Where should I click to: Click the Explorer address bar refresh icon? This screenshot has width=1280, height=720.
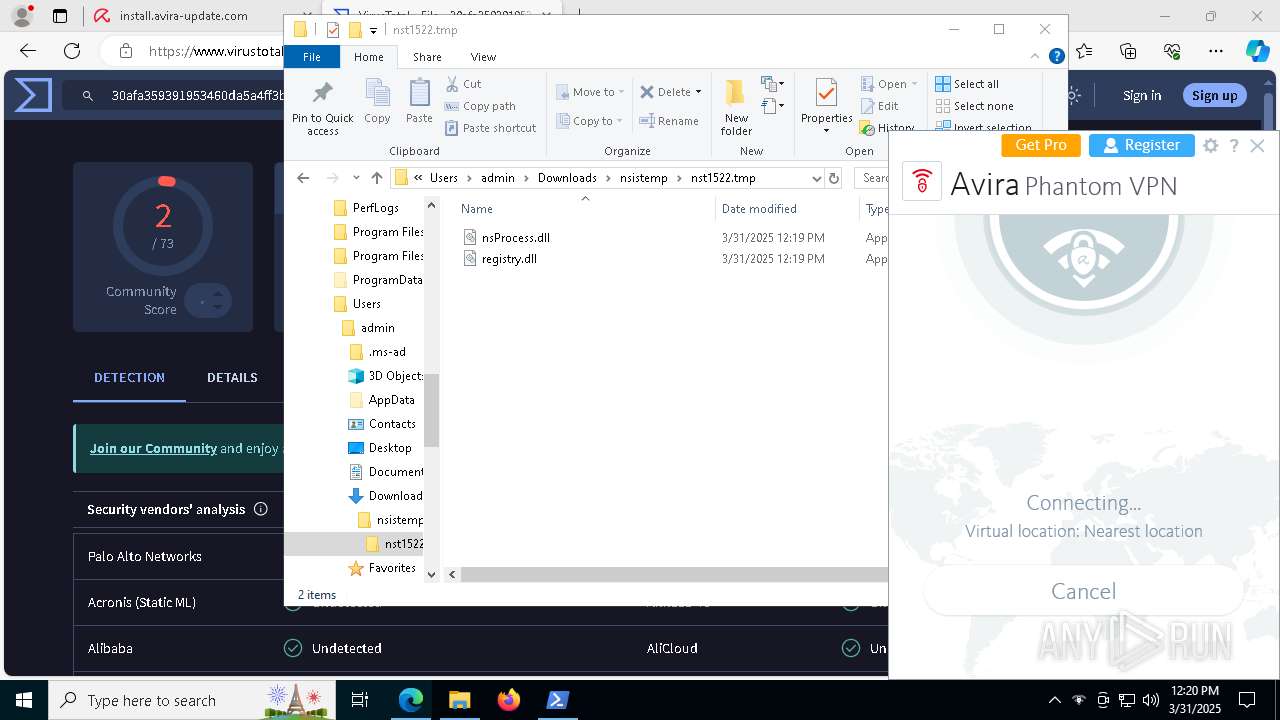[834, 178]
